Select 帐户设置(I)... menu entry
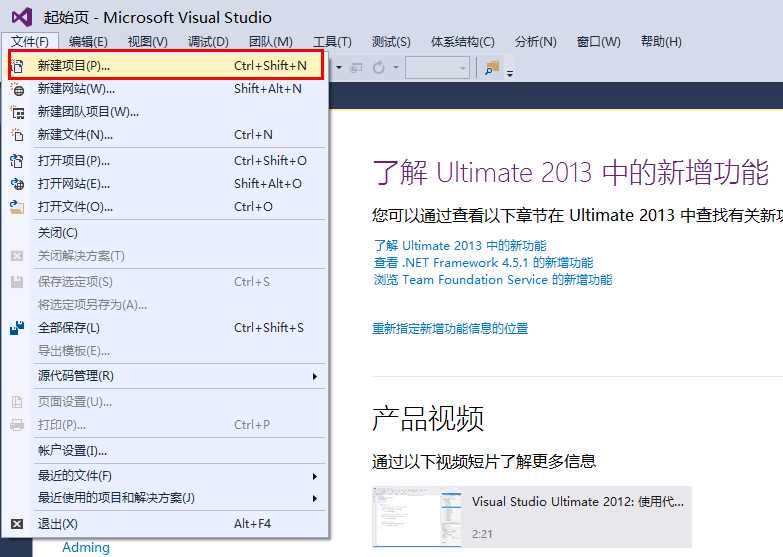 166,451
